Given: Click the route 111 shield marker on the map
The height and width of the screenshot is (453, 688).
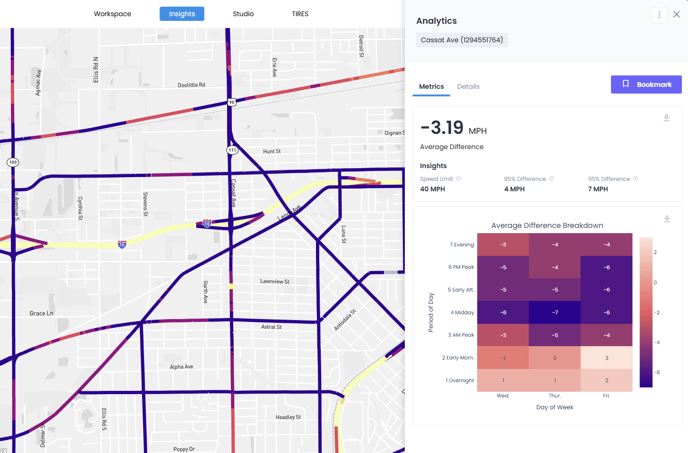Looking at the screenshot, I should 232,150.
